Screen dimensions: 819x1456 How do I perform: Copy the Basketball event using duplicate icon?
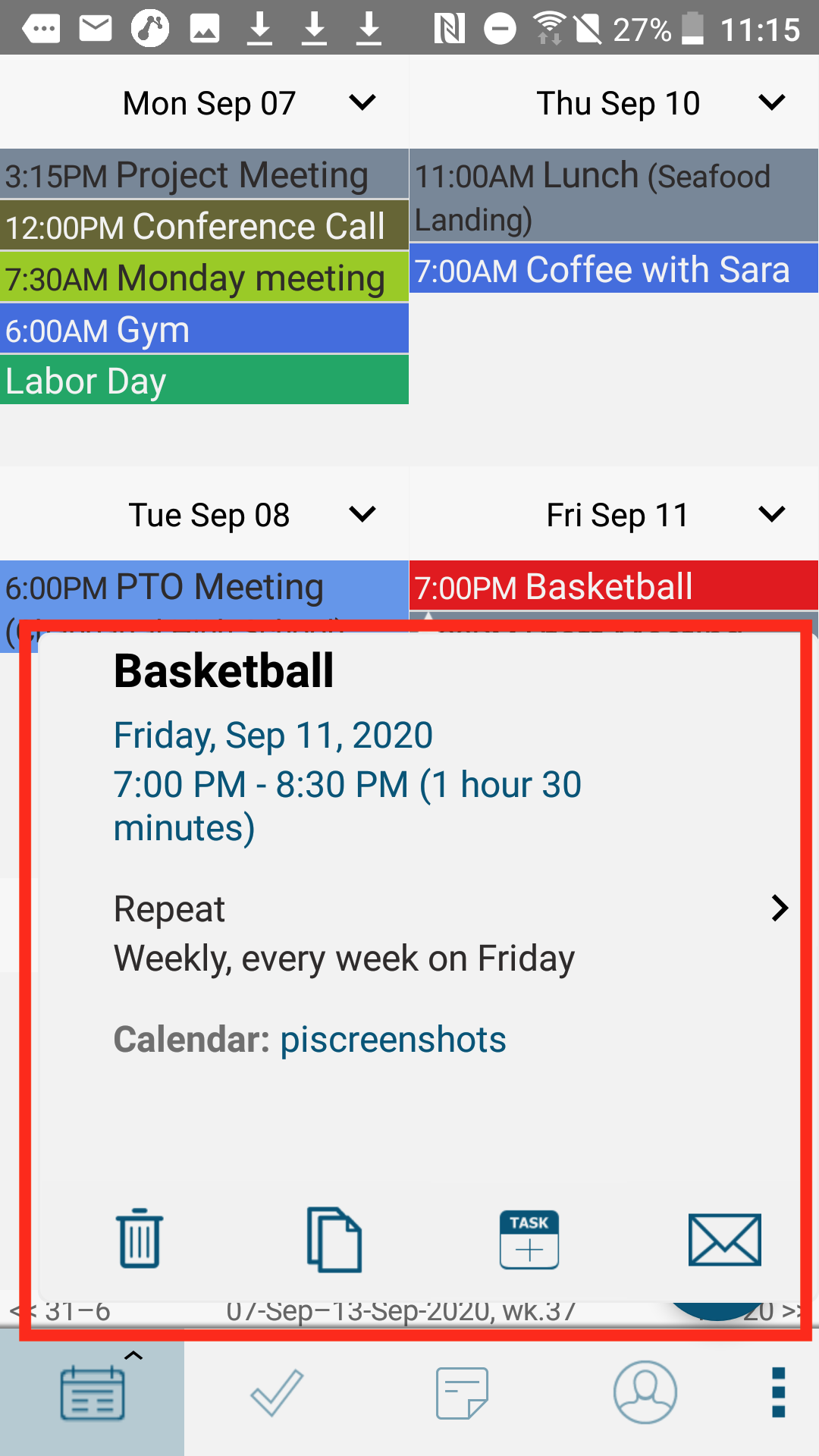pyautogui.click(x=334, y=1239)
